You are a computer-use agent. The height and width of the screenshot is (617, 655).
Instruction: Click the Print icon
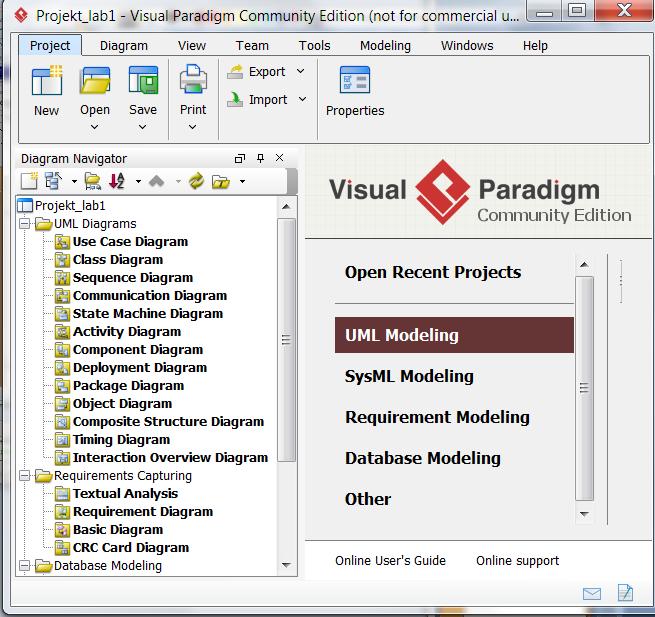coord(193,79)
